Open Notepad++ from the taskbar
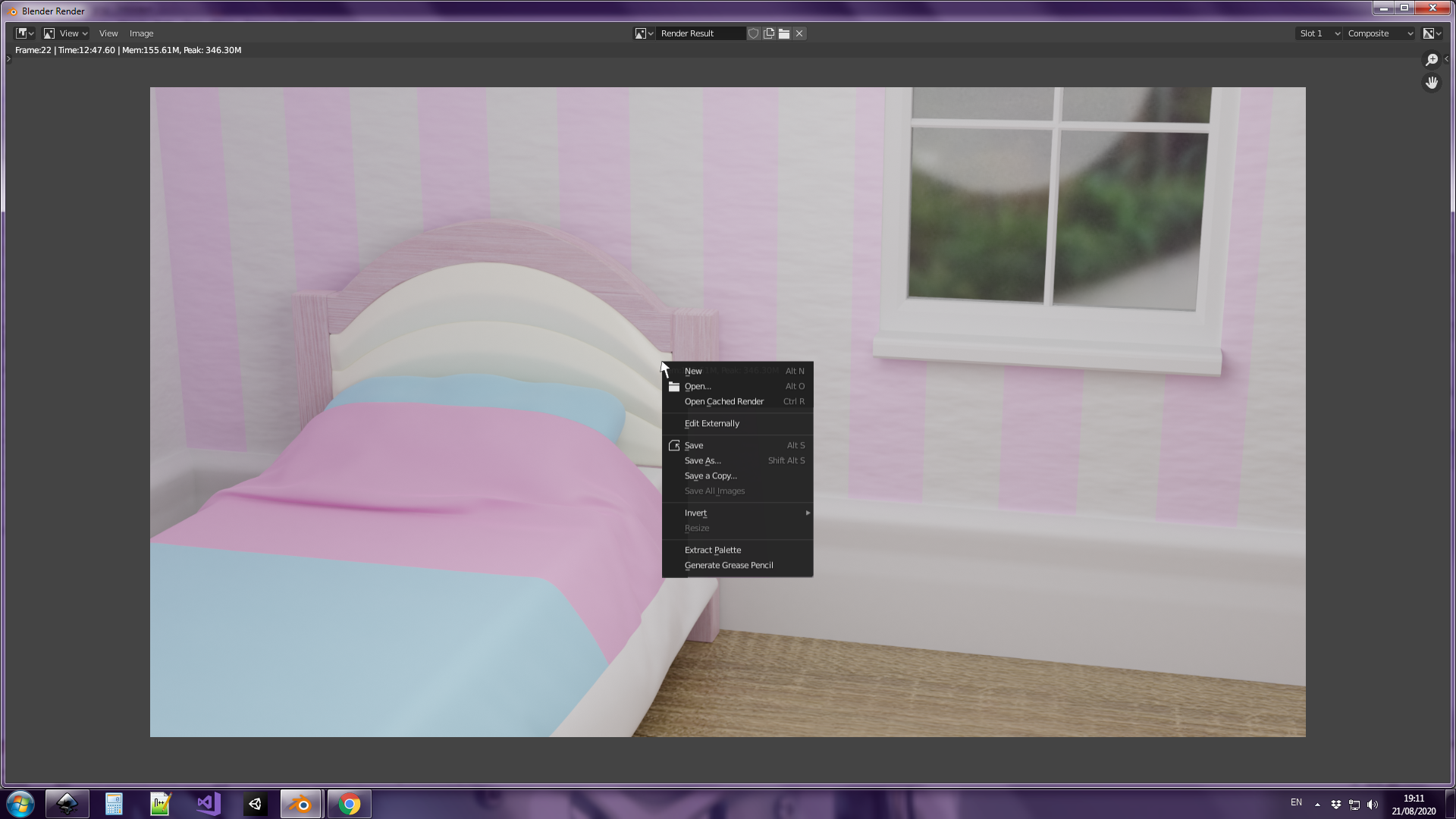This screenshot has width=1456, height=819. coord(161,804)
